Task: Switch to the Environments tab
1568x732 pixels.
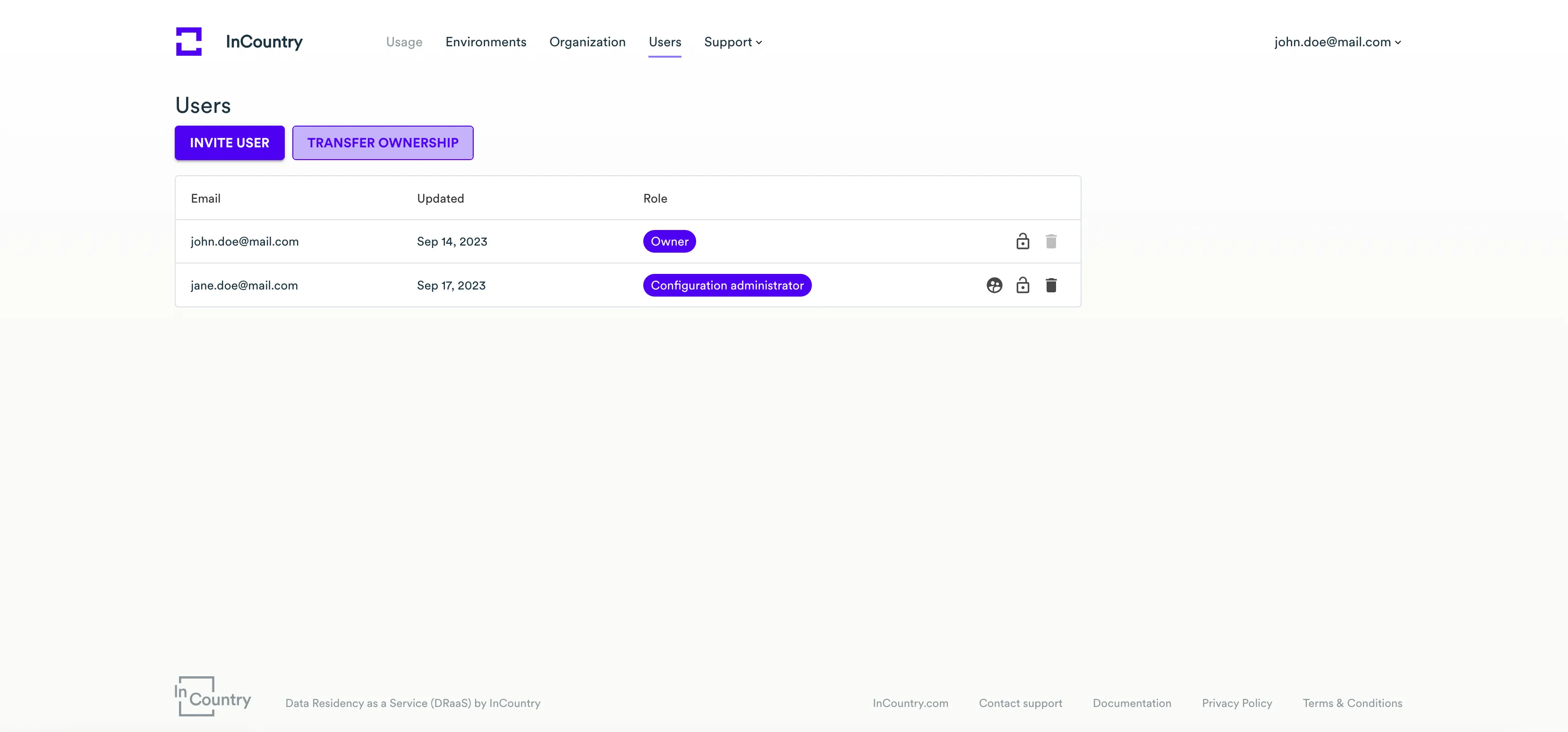Action: pyautogui.click(x=486, y=42)
